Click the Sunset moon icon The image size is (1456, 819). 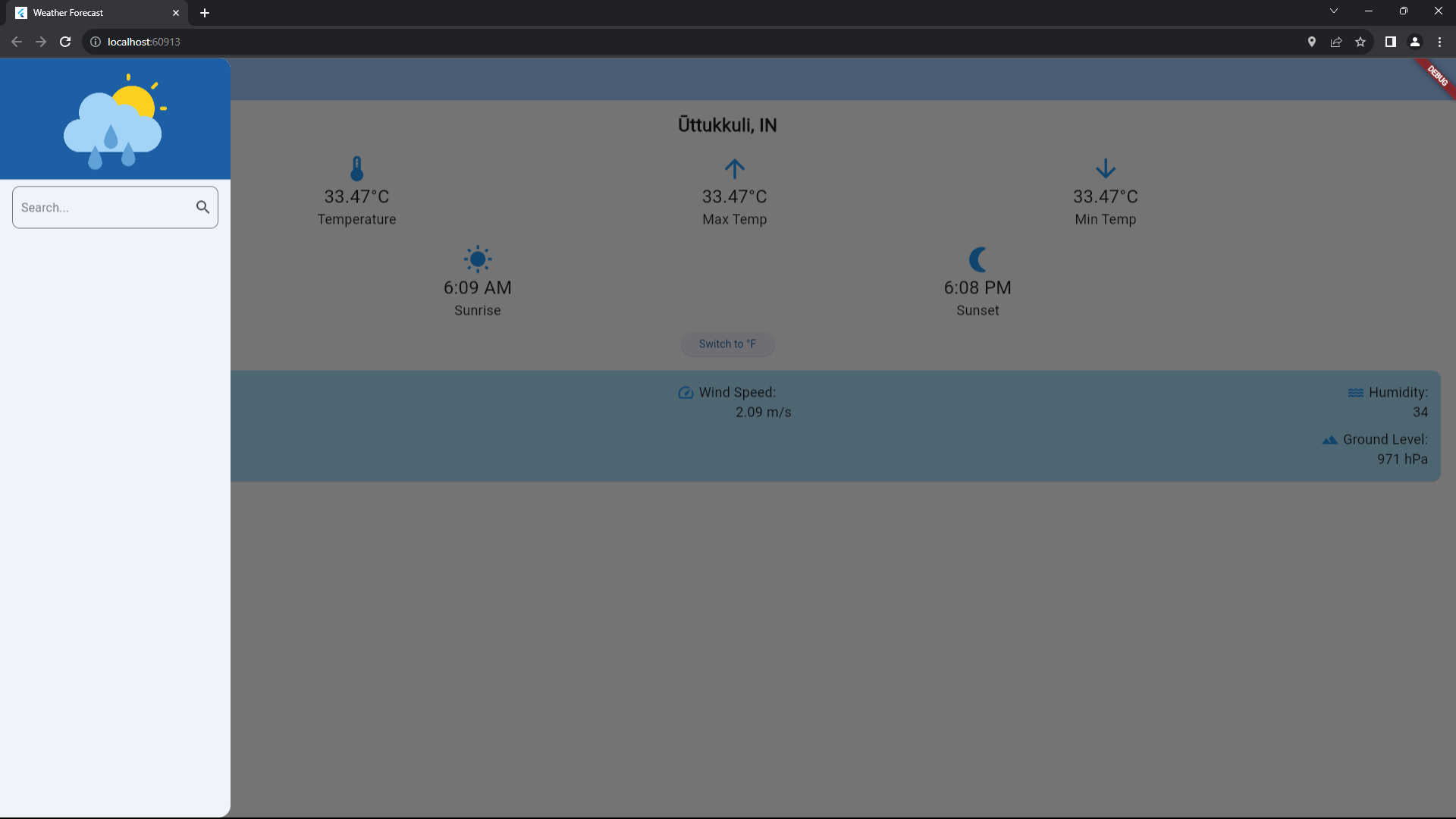(977, 259)
